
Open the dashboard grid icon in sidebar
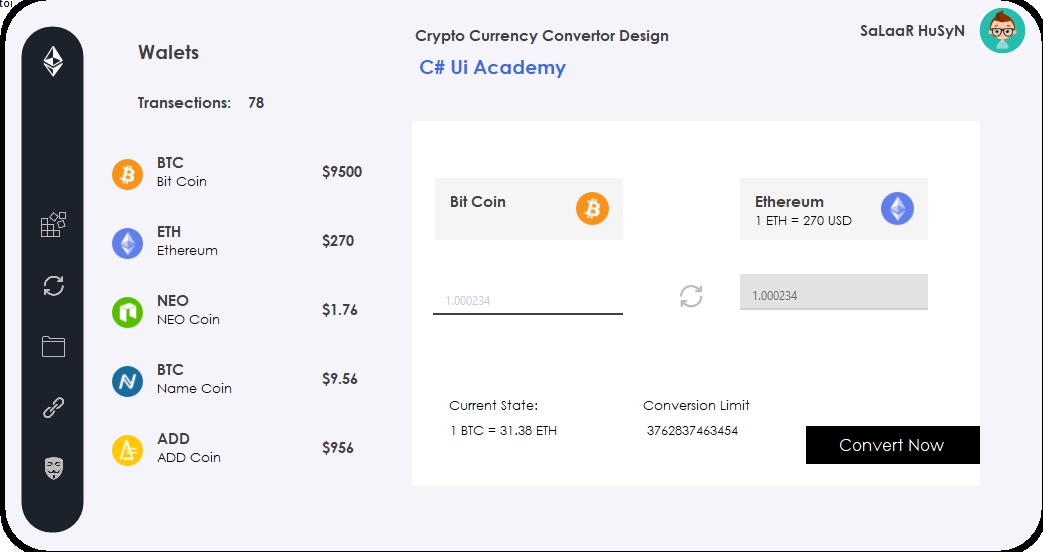pos(53,225)
